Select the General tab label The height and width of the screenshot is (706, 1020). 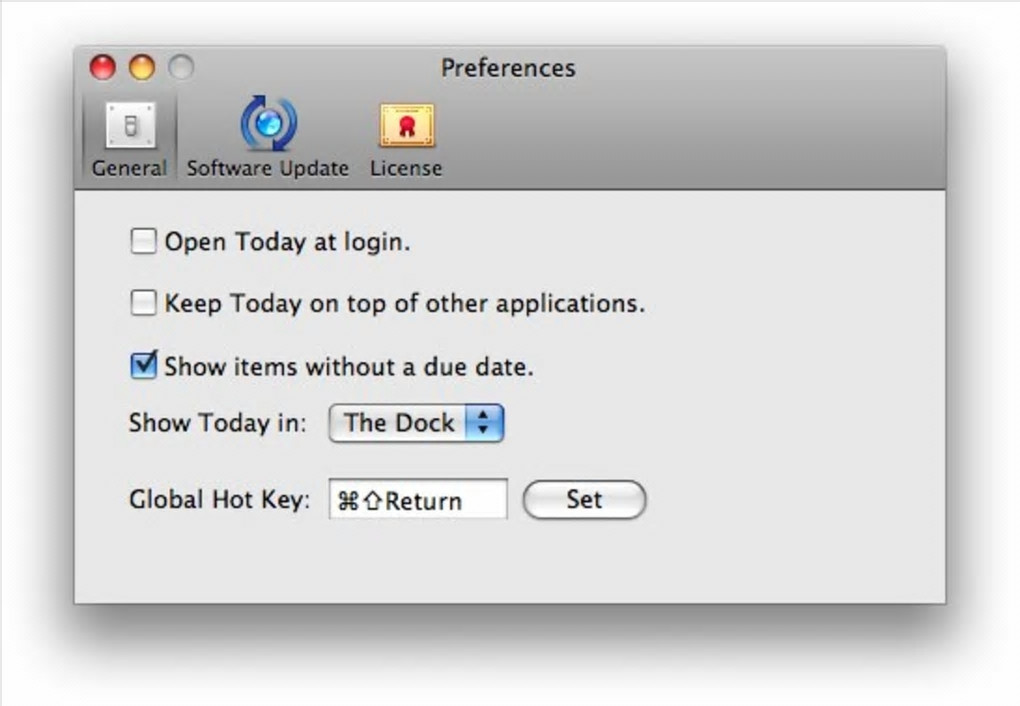(x=129, y=168)
